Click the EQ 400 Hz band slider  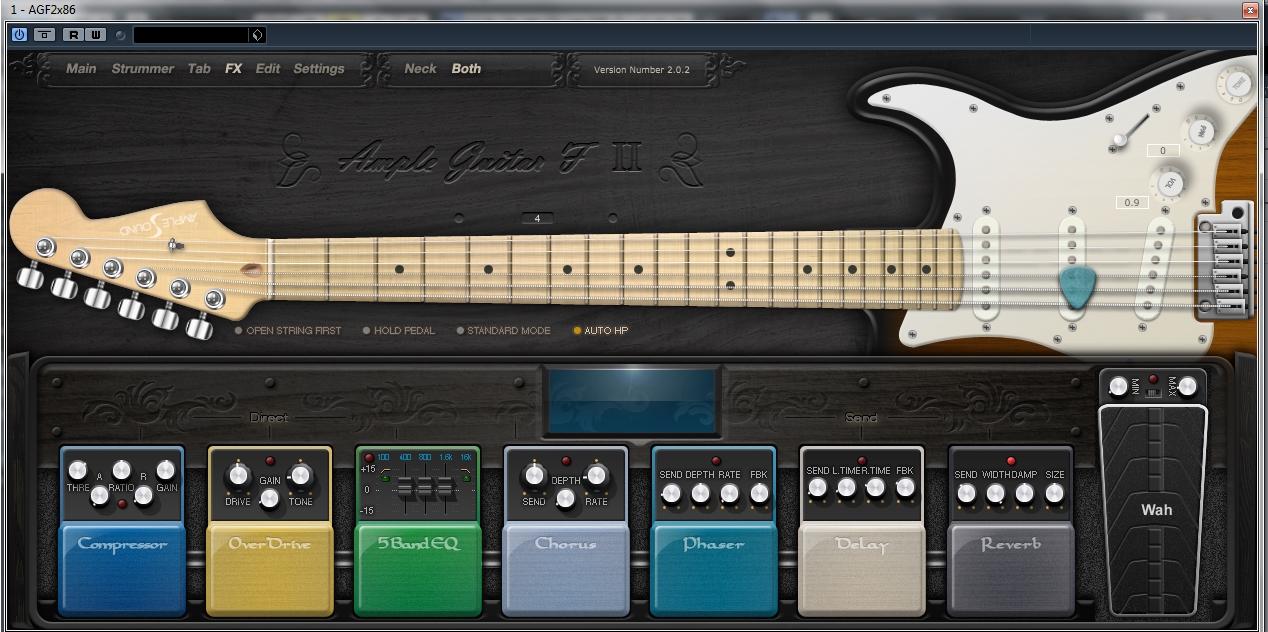coord(407,487)
